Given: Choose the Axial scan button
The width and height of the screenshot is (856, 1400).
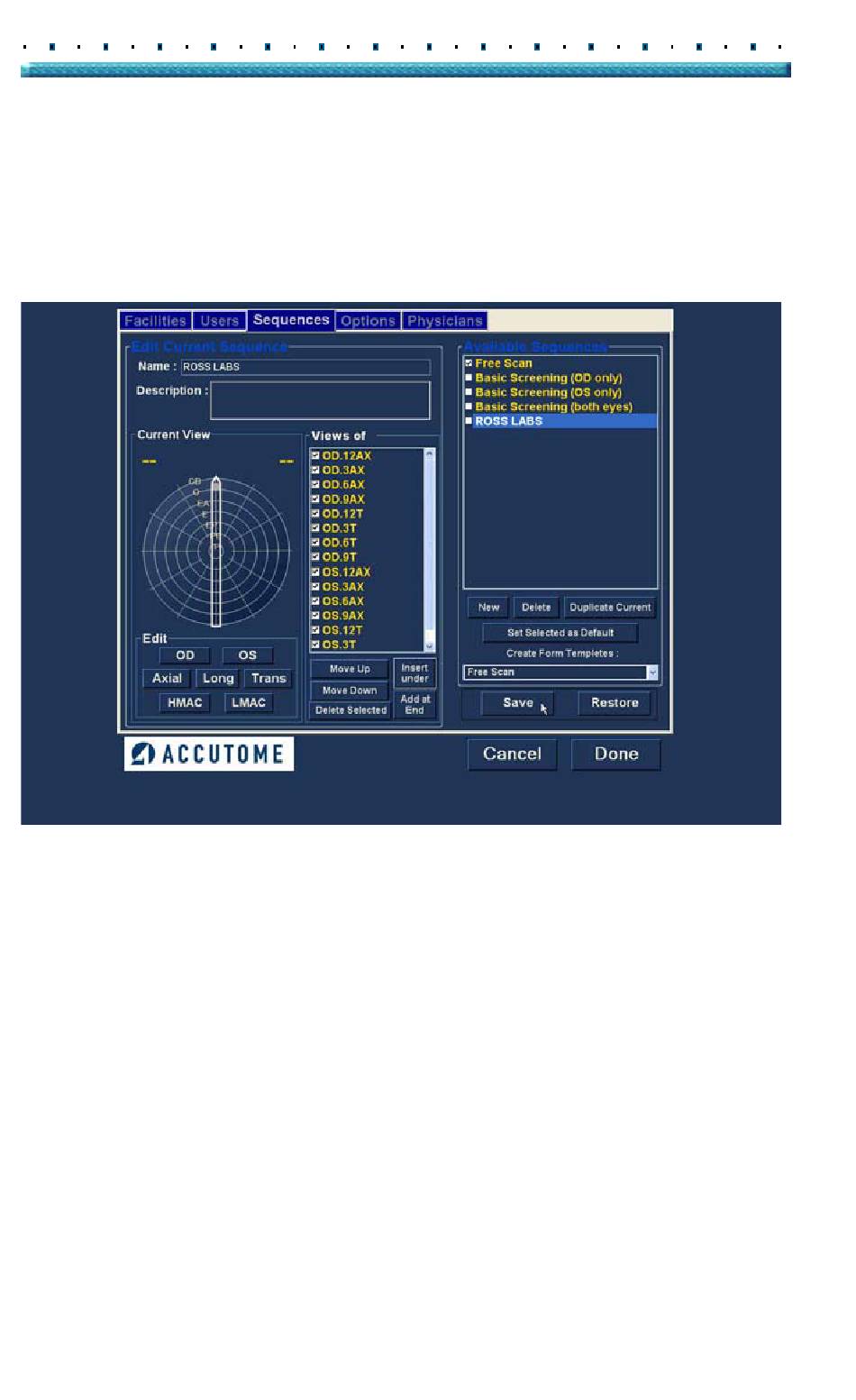Looking at the screenshot, I should tap(167, 679).
